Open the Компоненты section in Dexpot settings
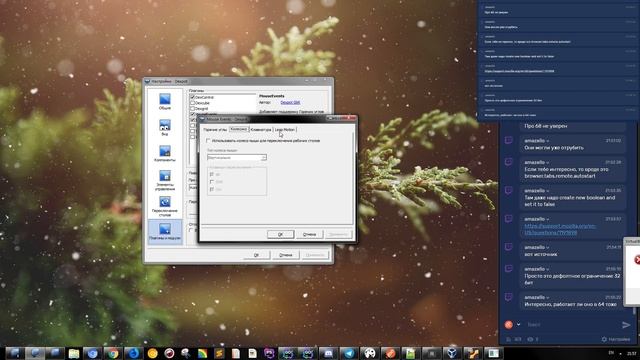 tap(165, 153)
